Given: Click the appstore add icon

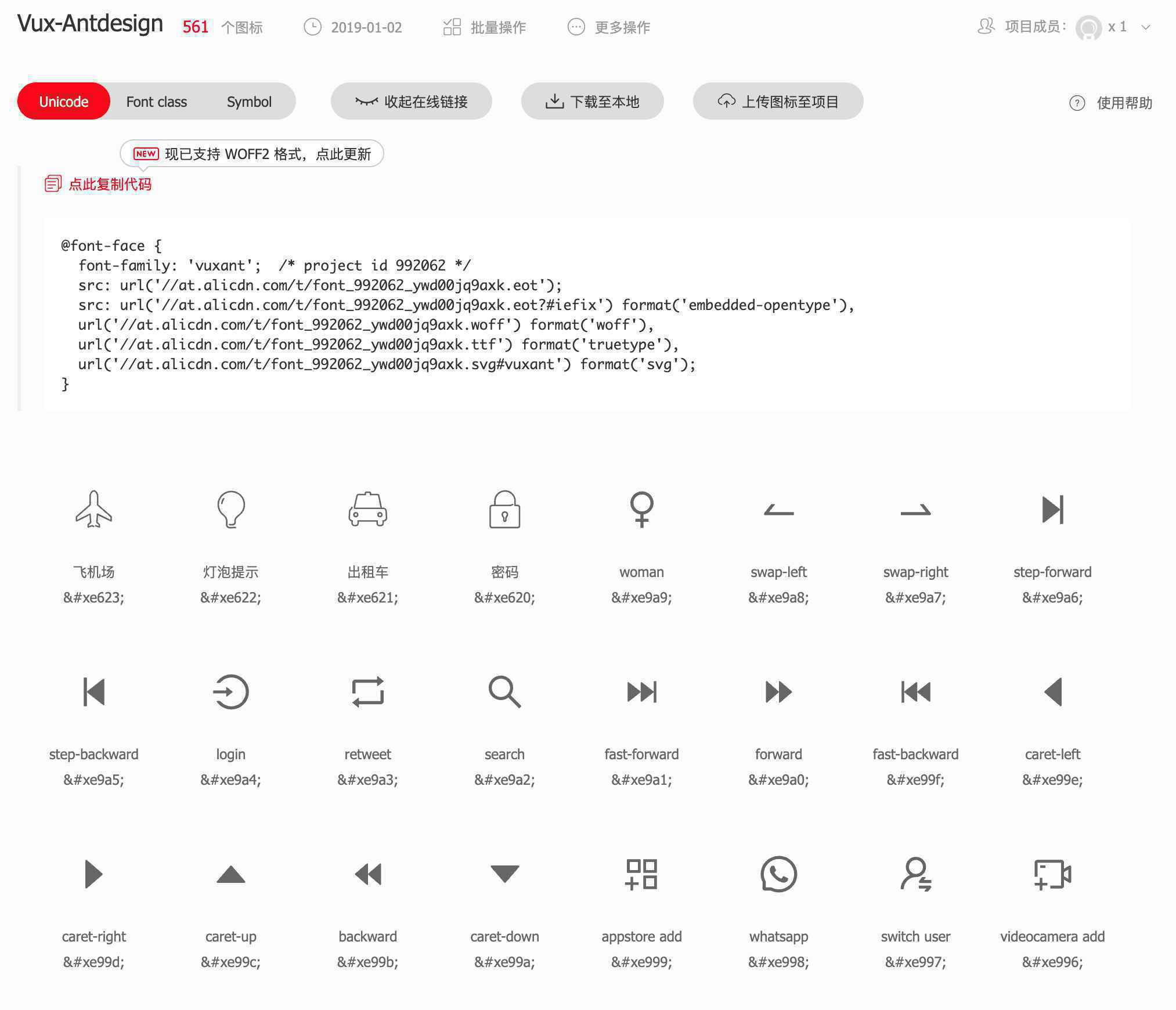Looking at the screenshot, I should tap(641, 874).
